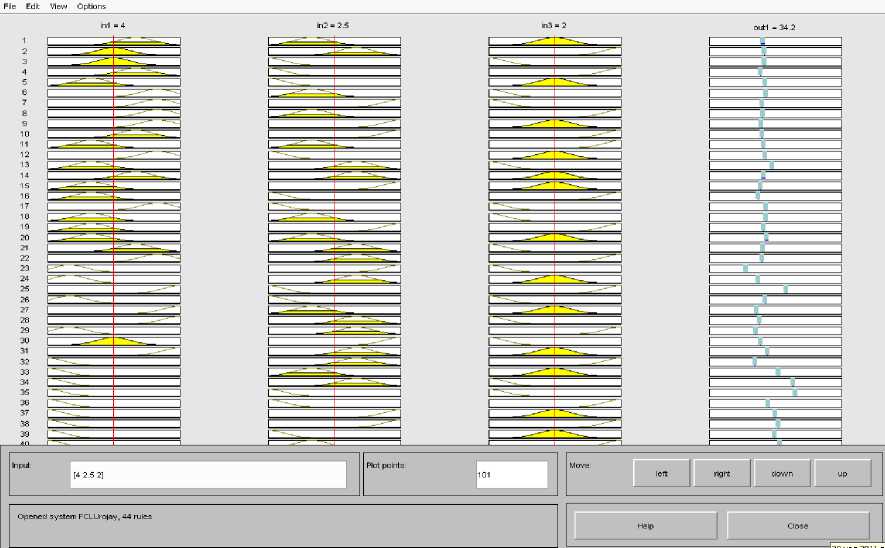The width and height of the screenshot is (885, 548).
Task: Click rule 35 out1 output plot
Action: 775,393
